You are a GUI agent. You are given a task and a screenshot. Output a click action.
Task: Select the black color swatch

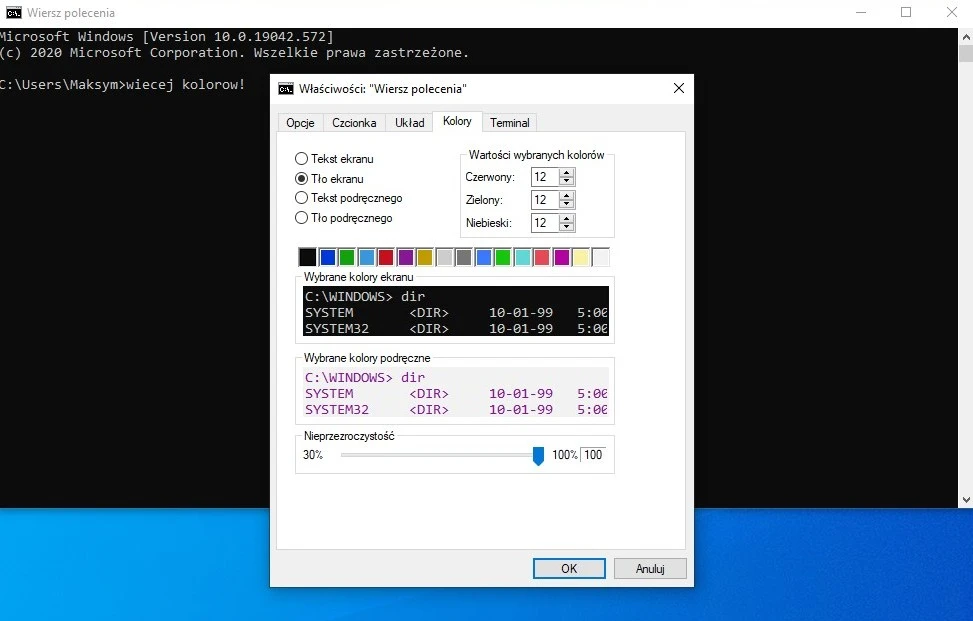pyautogui.click(x=308, y=257)
